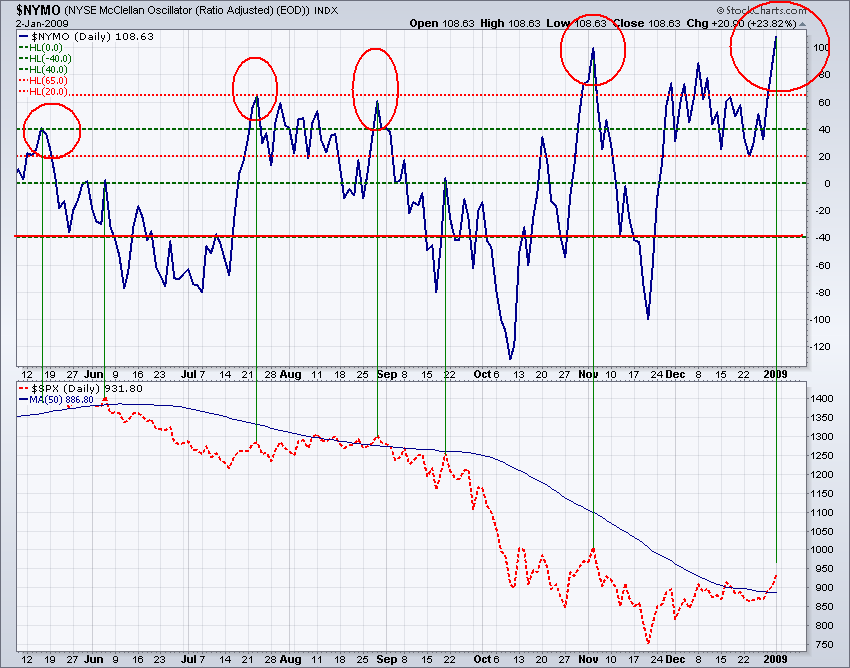The width and height of the screenshot is (850, 668).
Task: Click the 1250 label on the $SPX price axis
Action: (822, 455)
